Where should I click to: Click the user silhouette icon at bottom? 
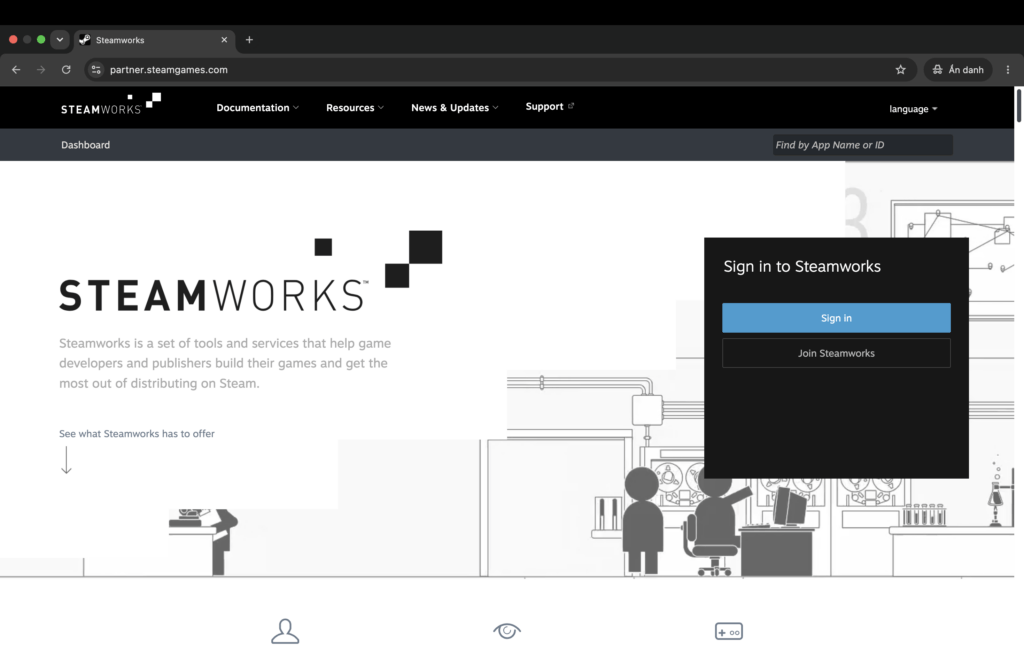tap(285, 631)
